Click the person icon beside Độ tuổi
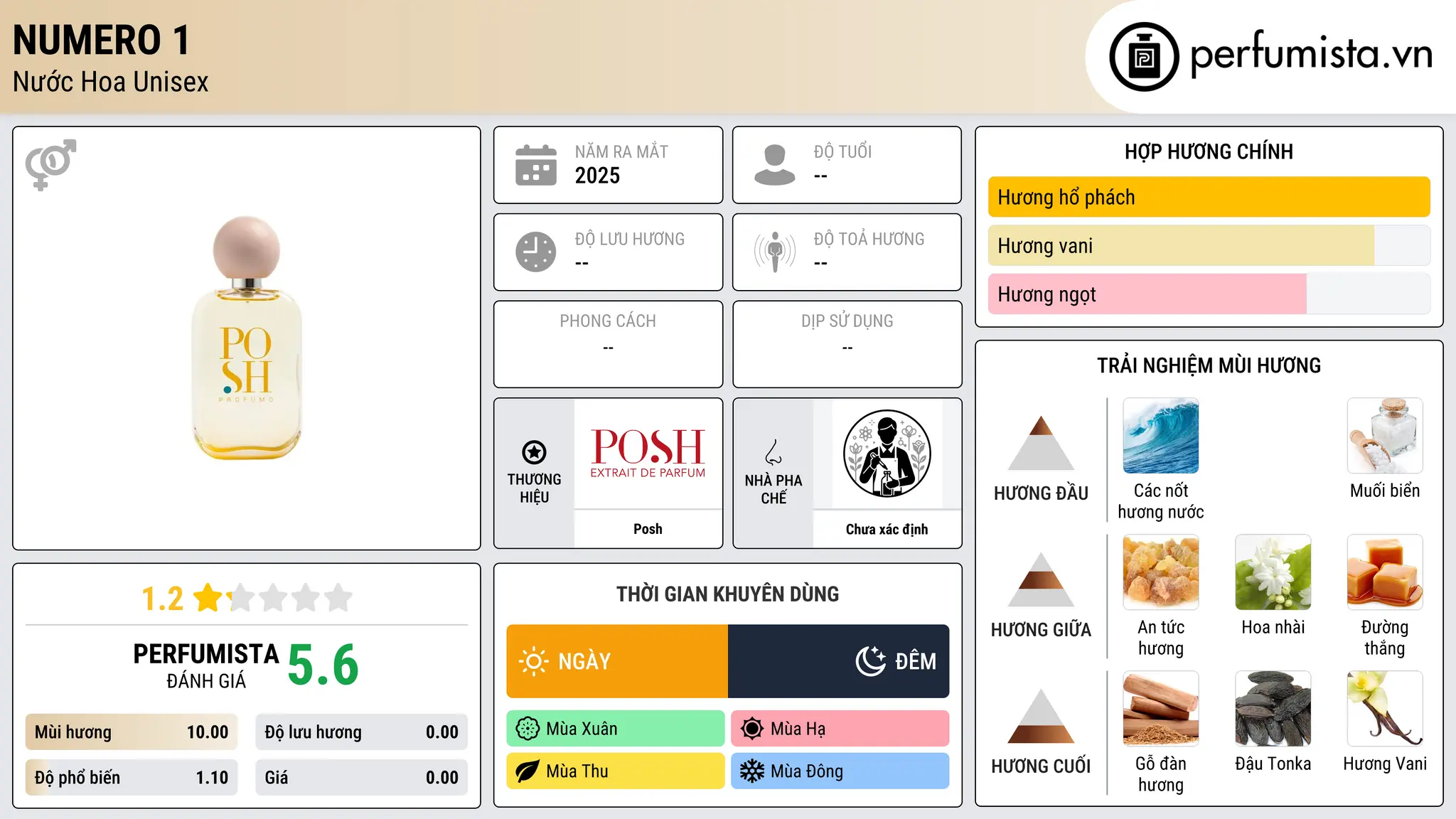The height and width of the screenshot is (819, 1456). tap(774, 165)
